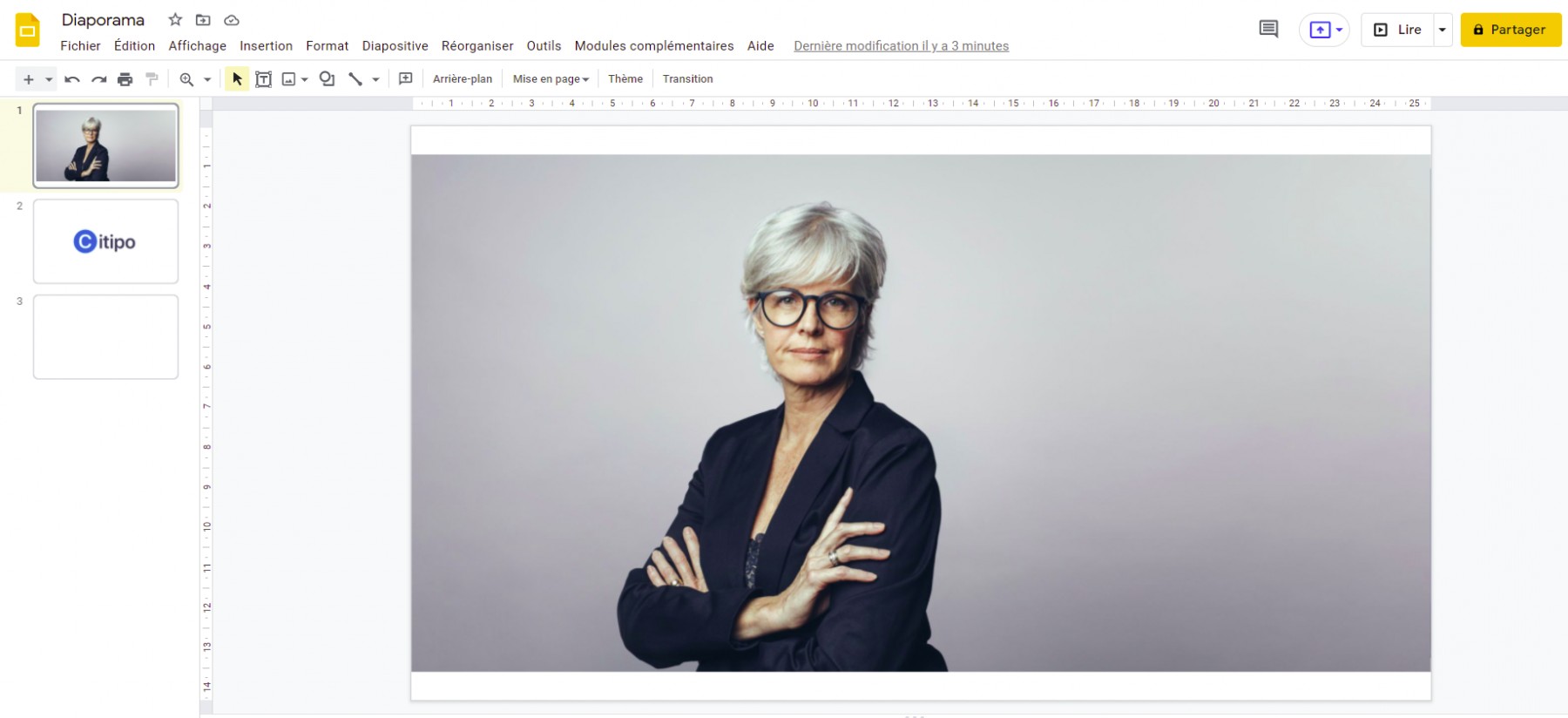Open the comment history icon

click(1268, 30)
